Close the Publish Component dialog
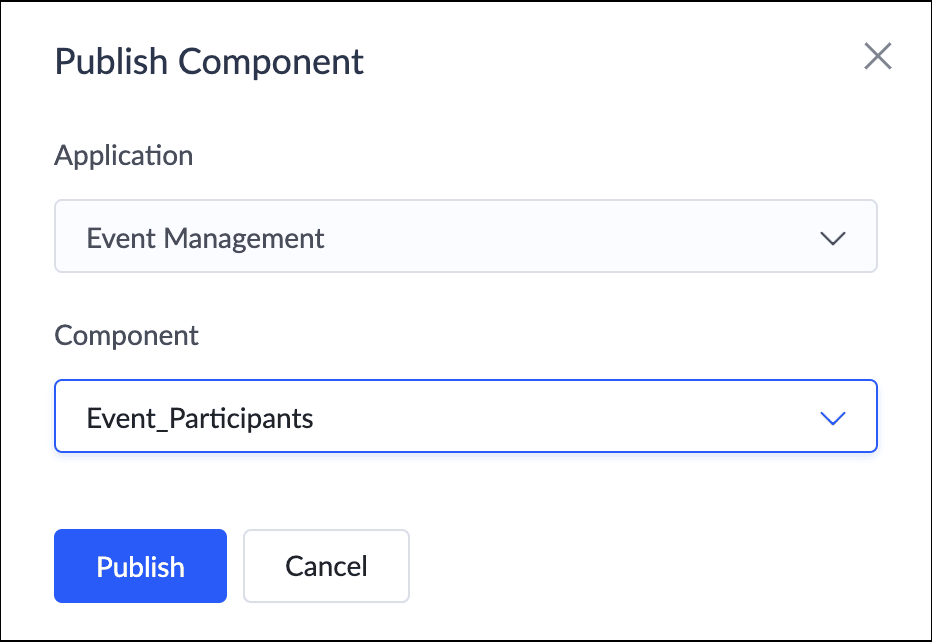Screen dimensions: 932x642 point(877,57)
